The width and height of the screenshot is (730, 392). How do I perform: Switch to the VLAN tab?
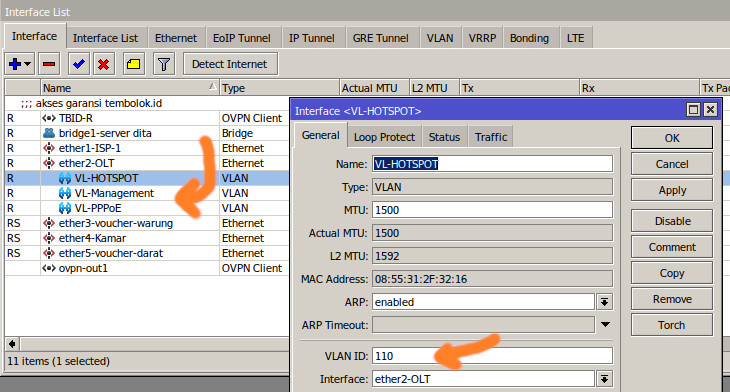coord(440,38)
